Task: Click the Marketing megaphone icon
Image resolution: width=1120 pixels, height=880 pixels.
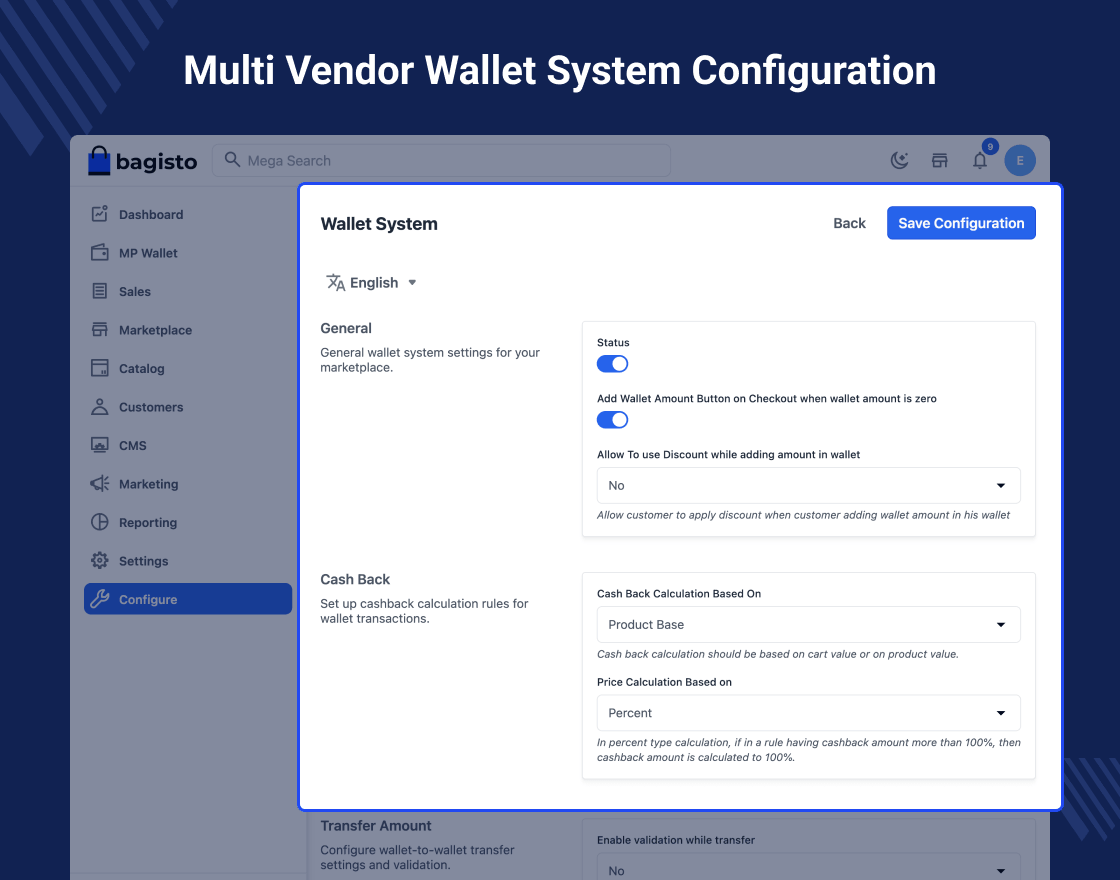Action: [x=100, y=484]
